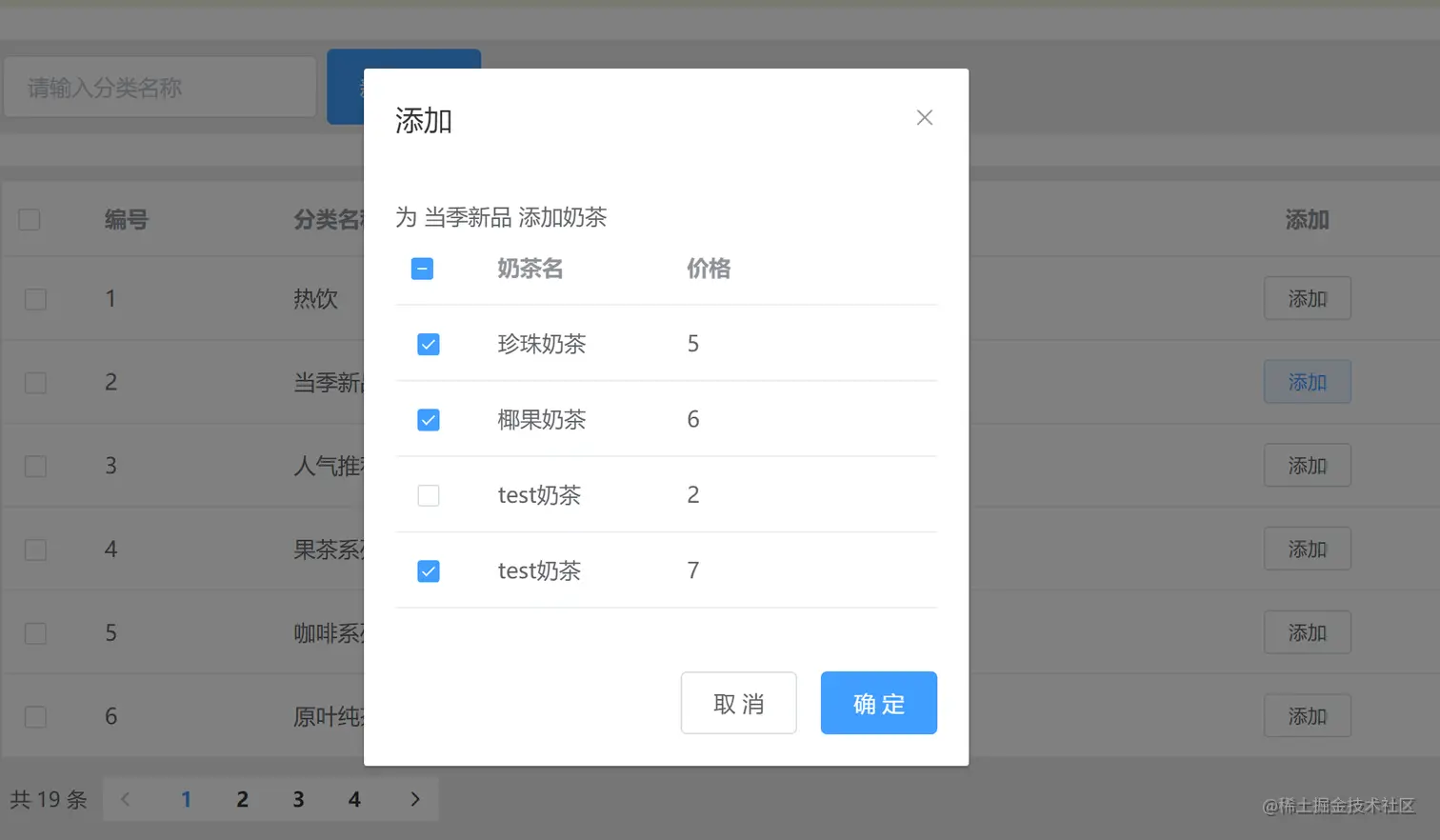The width and height of the screenshot is (1440, 840).
Task: Toggle the select-all checkbox in the dialog header
Action: (422, 269)
